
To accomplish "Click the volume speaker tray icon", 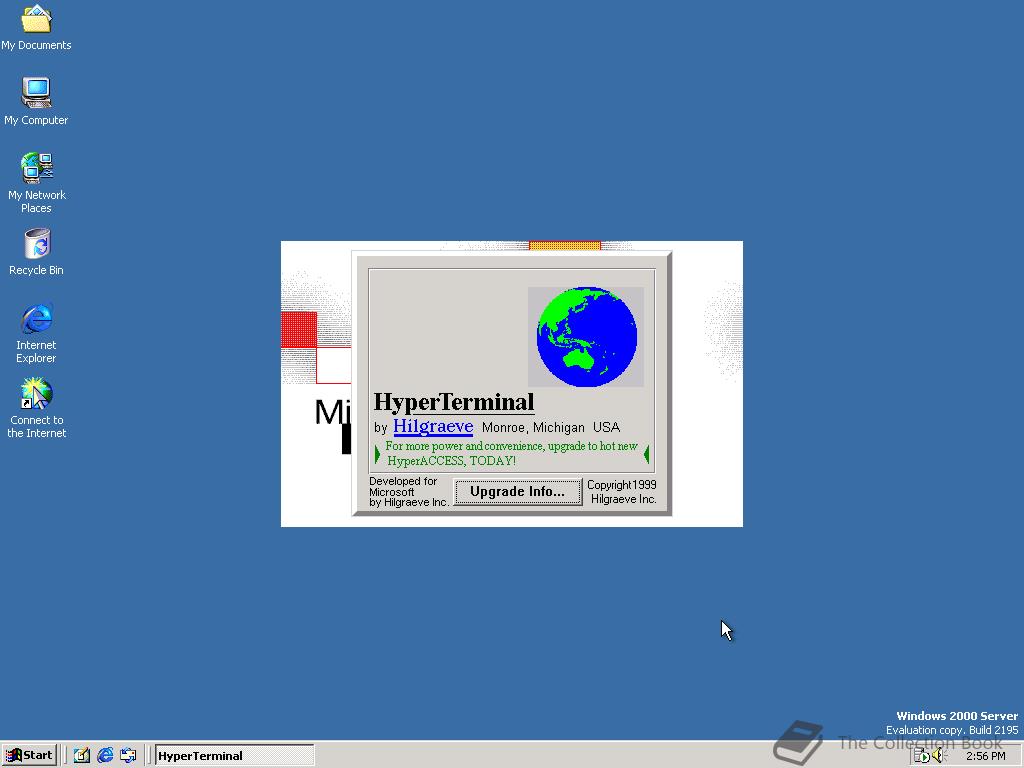I will click(x=938, y=756).
